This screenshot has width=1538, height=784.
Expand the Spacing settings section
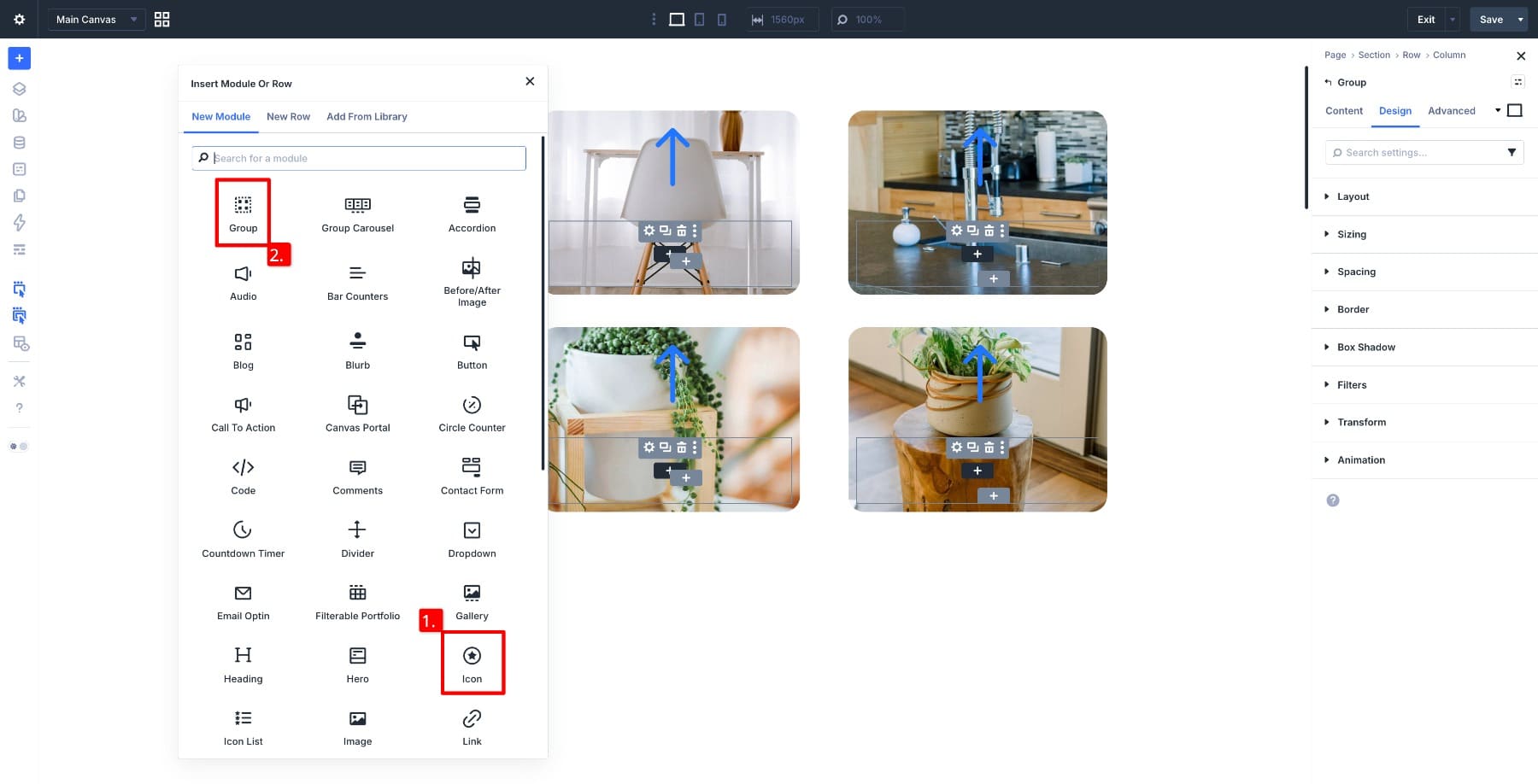(1356, 272)
